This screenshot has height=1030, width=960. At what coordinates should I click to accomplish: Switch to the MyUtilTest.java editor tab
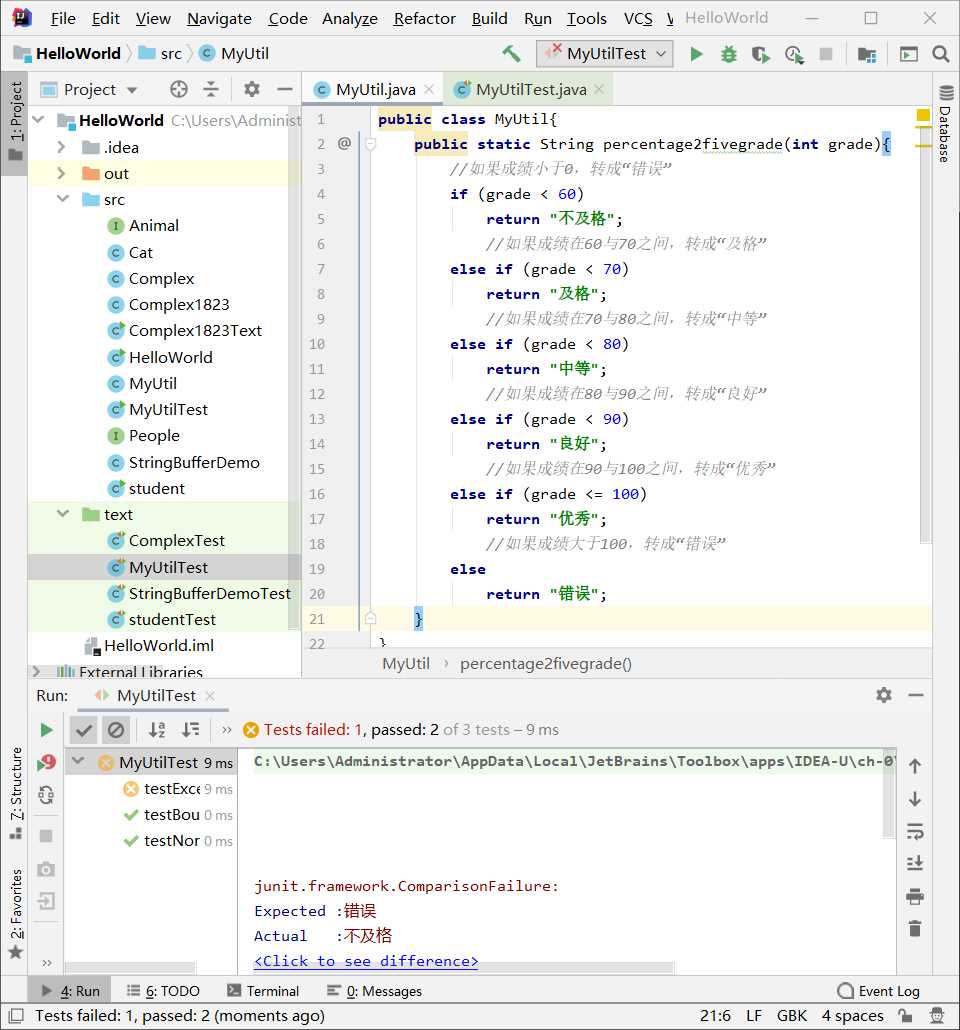[530, 89]
